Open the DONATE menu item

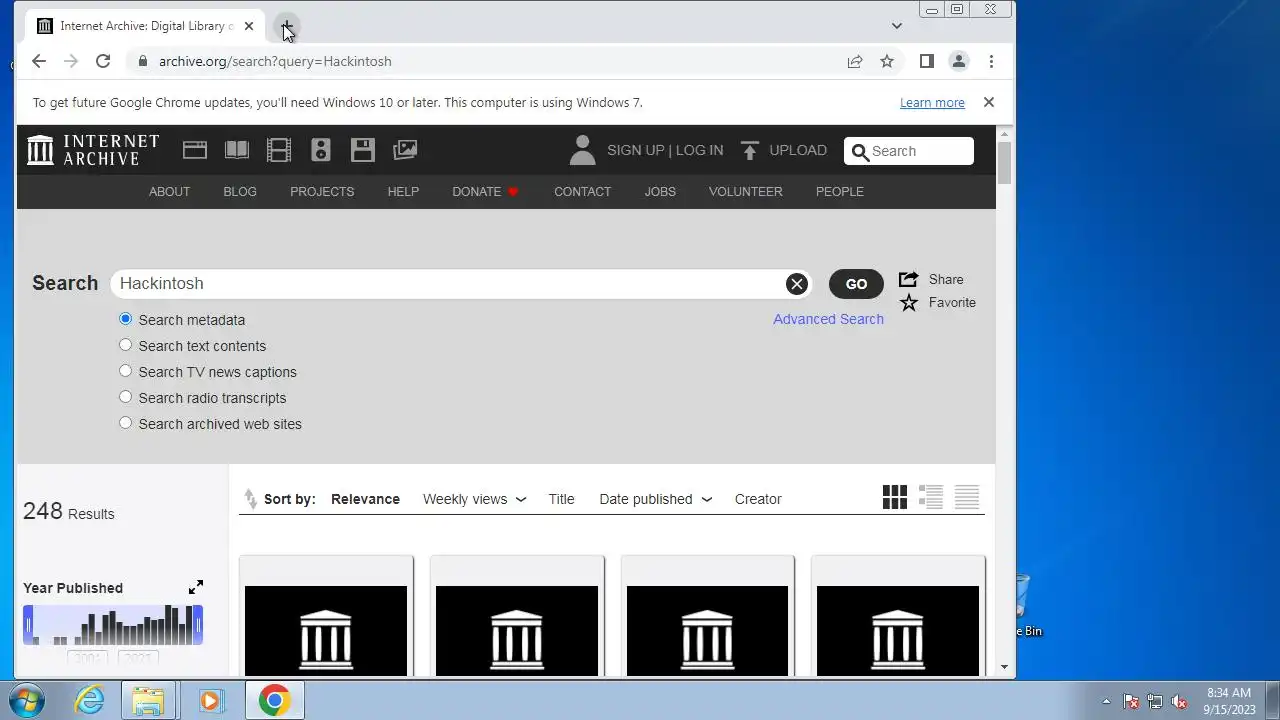tap(485, 192)
